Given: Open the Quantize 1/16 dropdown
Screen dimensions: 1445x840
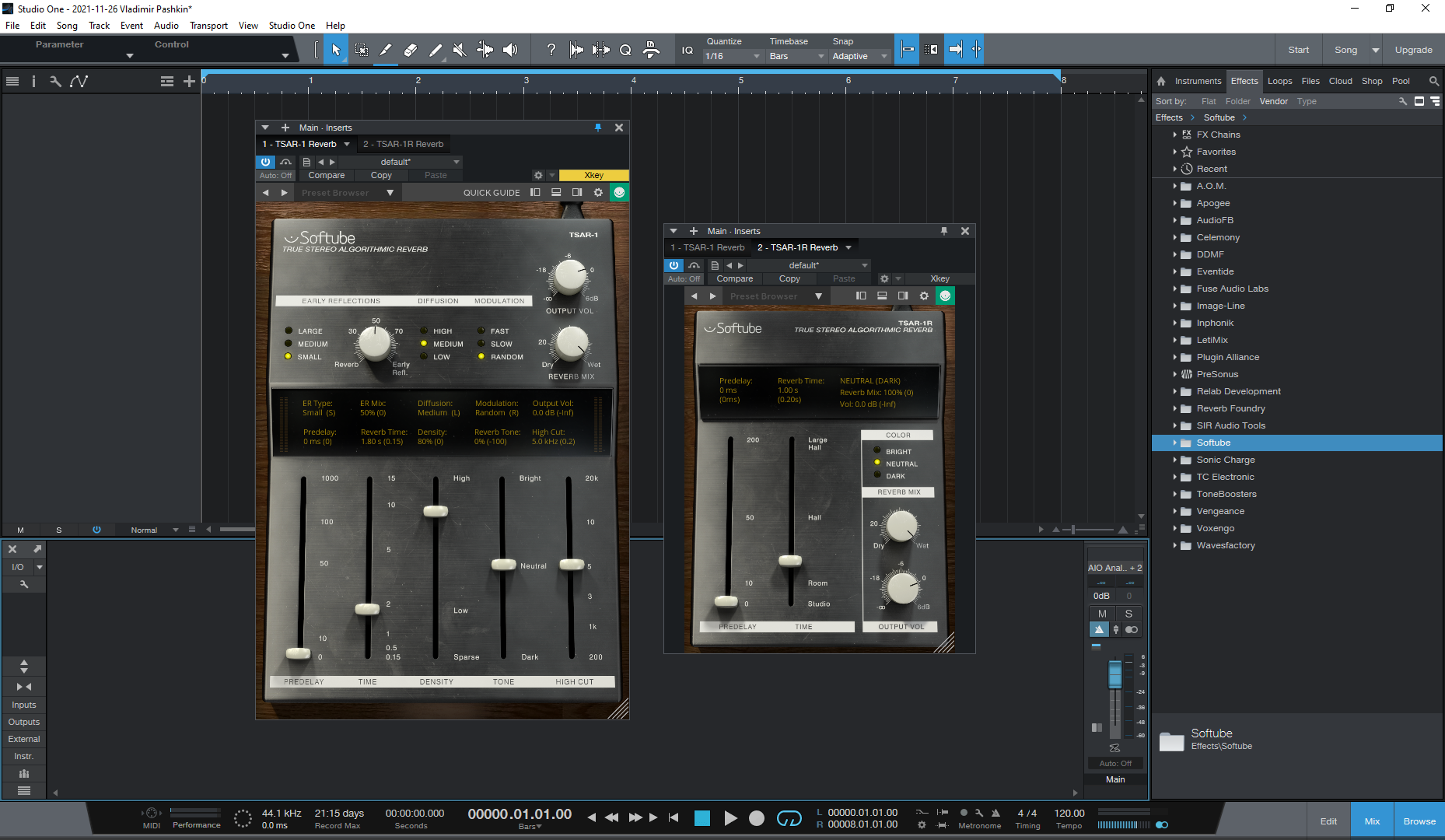Looking at the screenshot, I should 732,56.
